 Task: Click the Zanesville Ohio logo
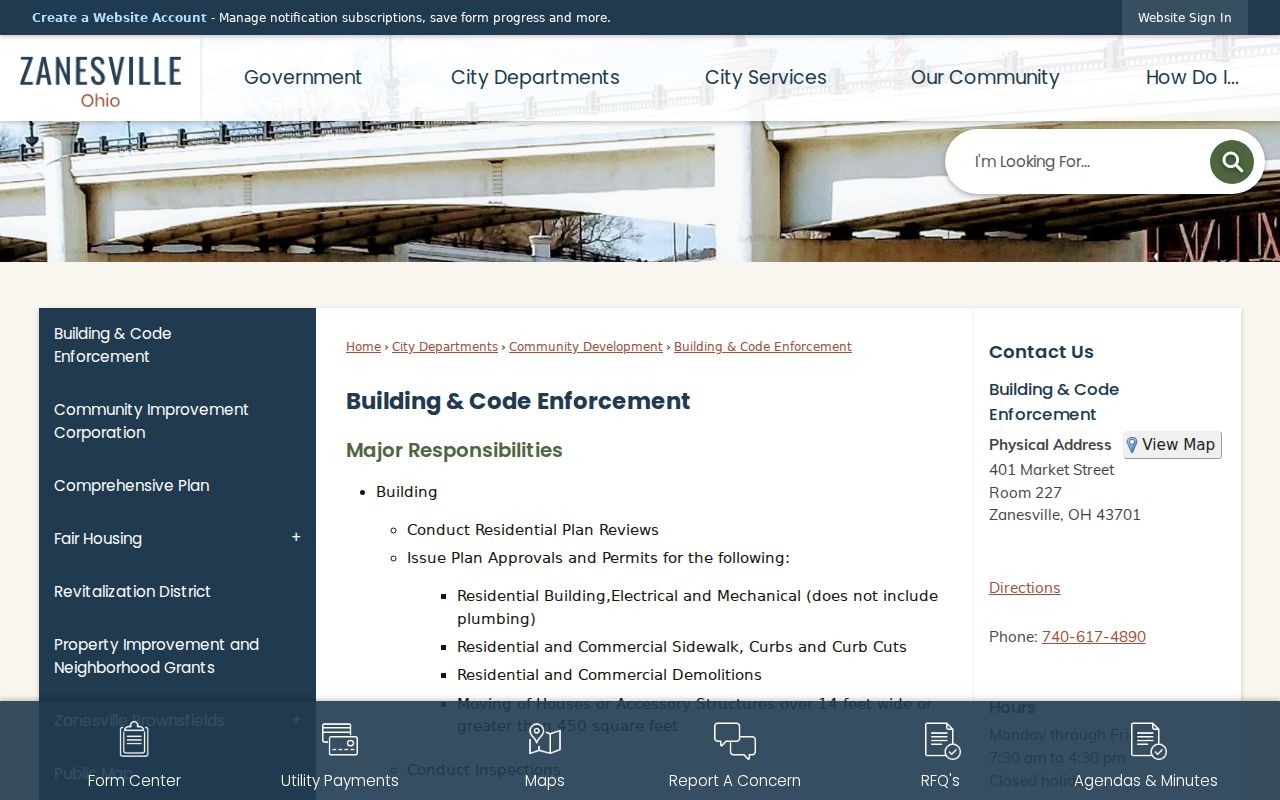(100, 80)
